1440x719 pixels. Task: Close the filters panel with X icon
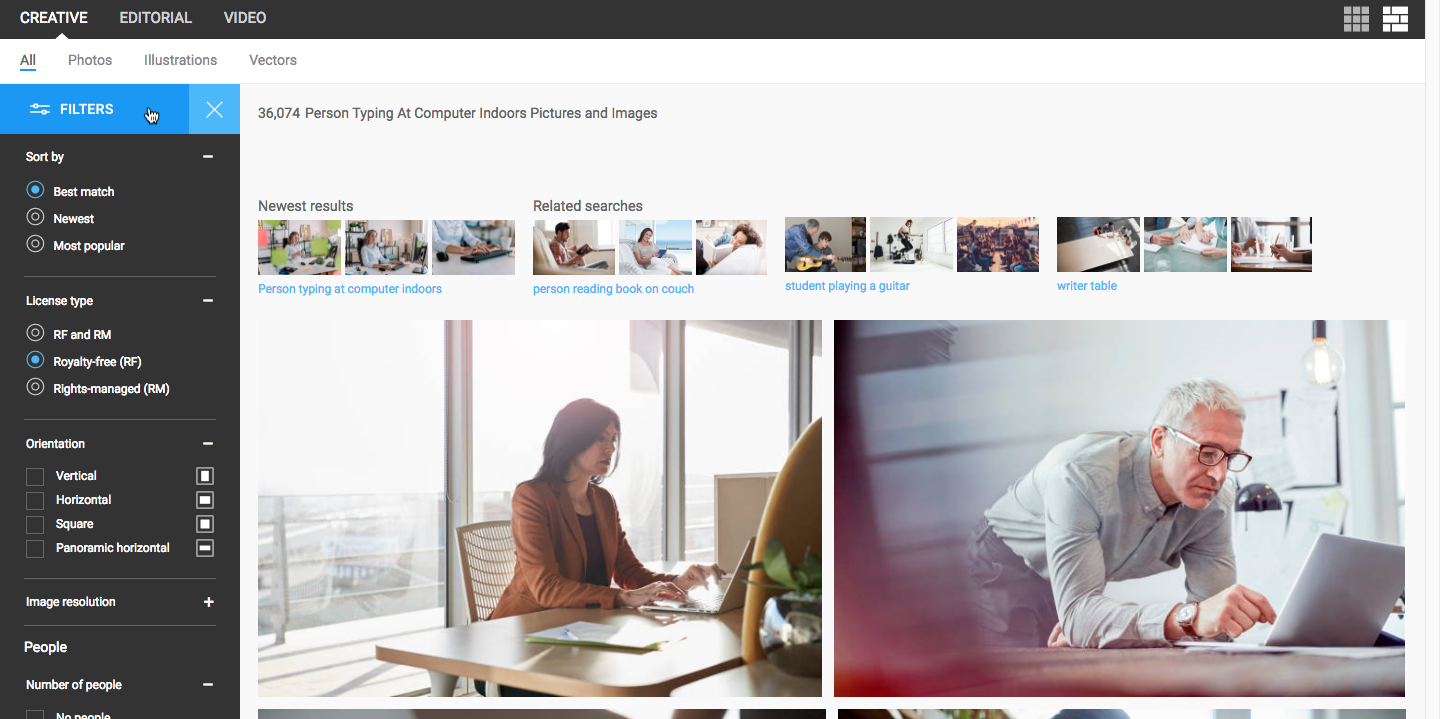coord(214,109)
